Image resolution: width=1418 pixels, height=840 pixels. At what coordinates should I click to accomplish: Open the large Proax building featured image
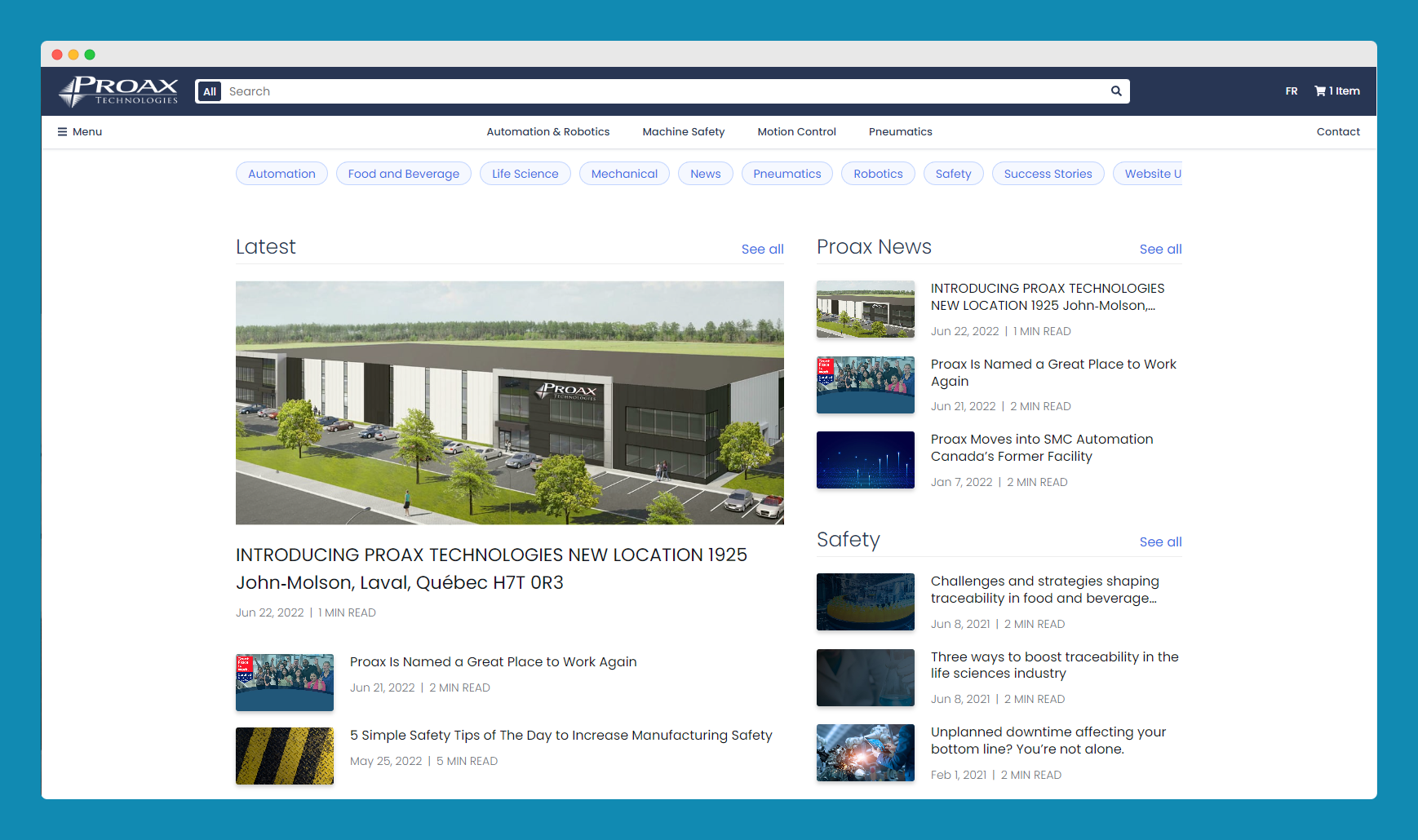[510, 403]
